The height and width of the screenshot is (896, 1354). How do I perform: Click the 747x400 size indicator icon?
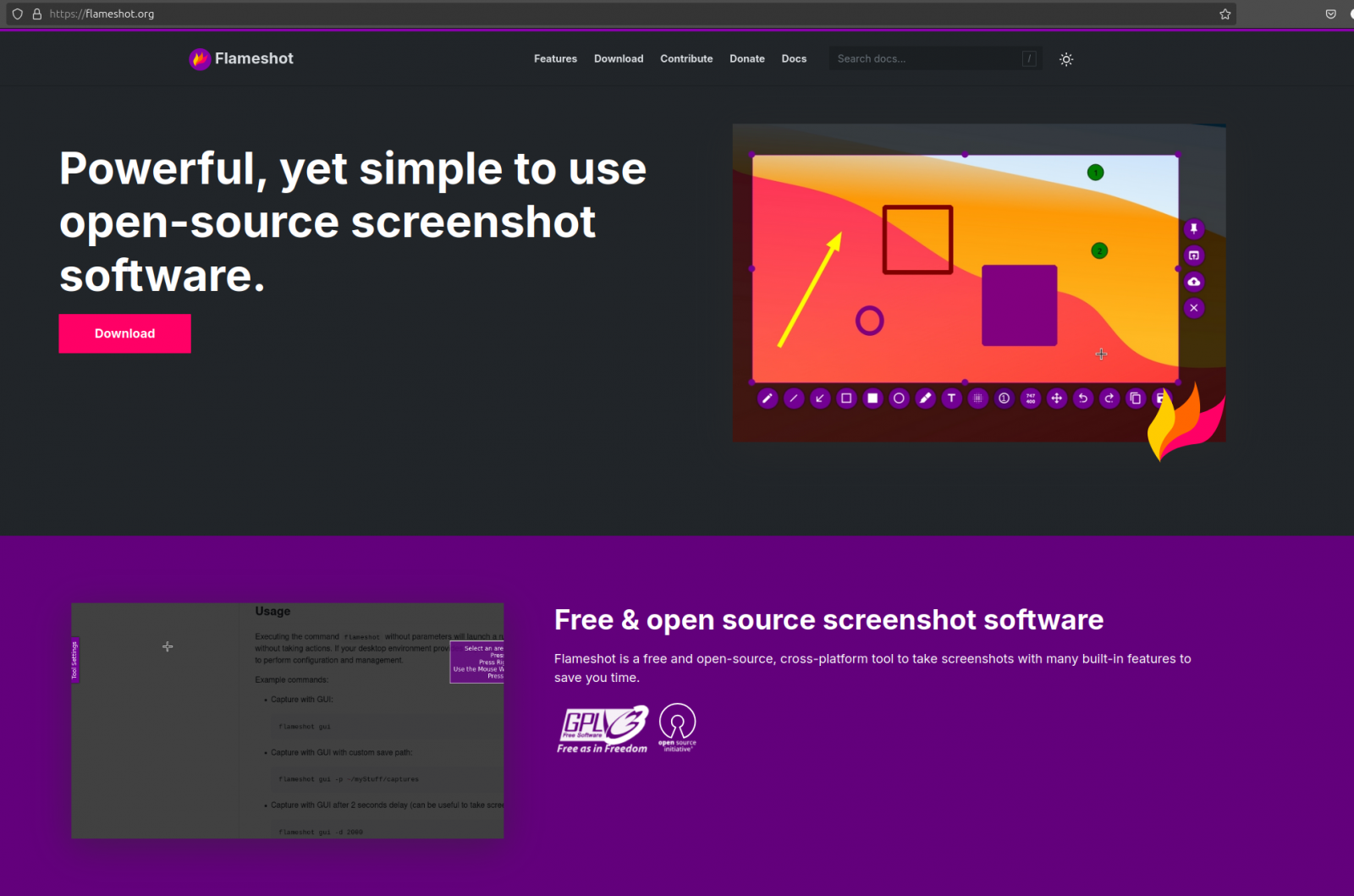point(1030,399)
